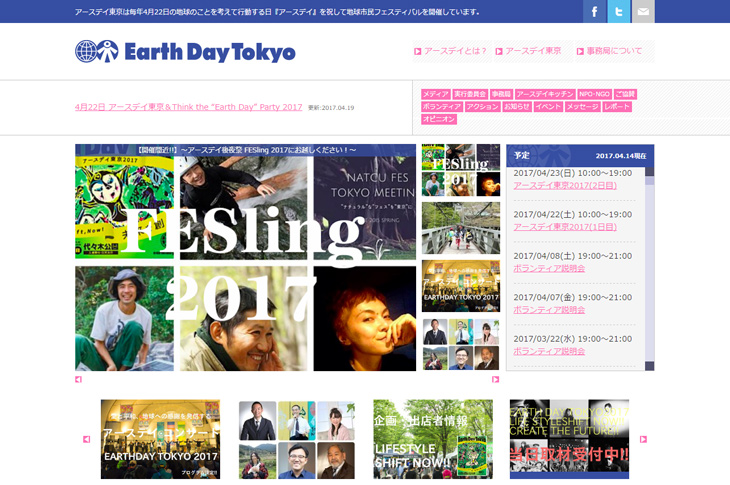Open the April 22 Earth Day Party 2017 news link
Viewport: 730px width, 485px height.
click(x=188, y=107)
